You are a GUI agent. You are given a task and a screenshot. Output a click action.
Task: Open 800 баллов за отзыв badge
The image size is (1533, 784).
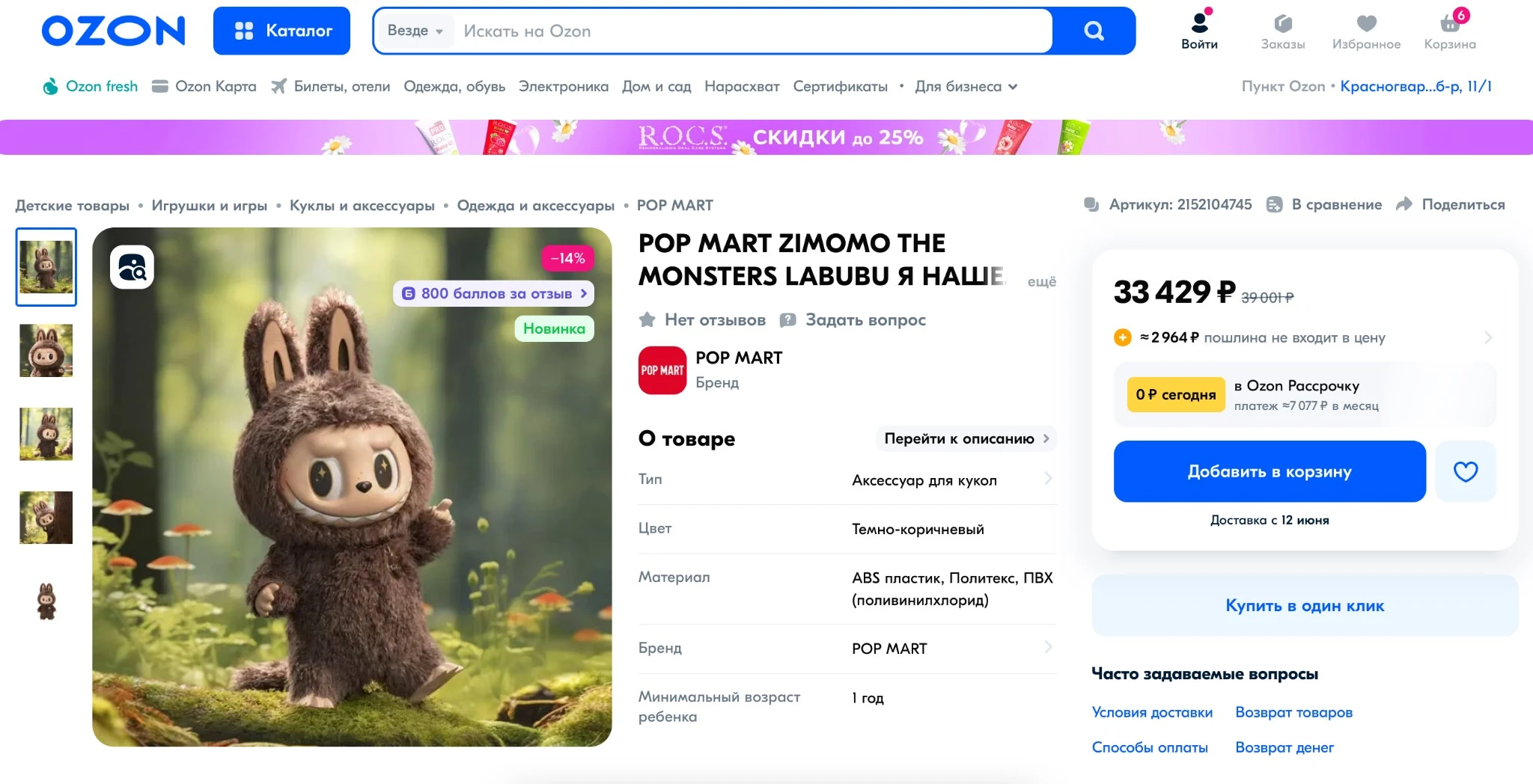click(494, 293)
